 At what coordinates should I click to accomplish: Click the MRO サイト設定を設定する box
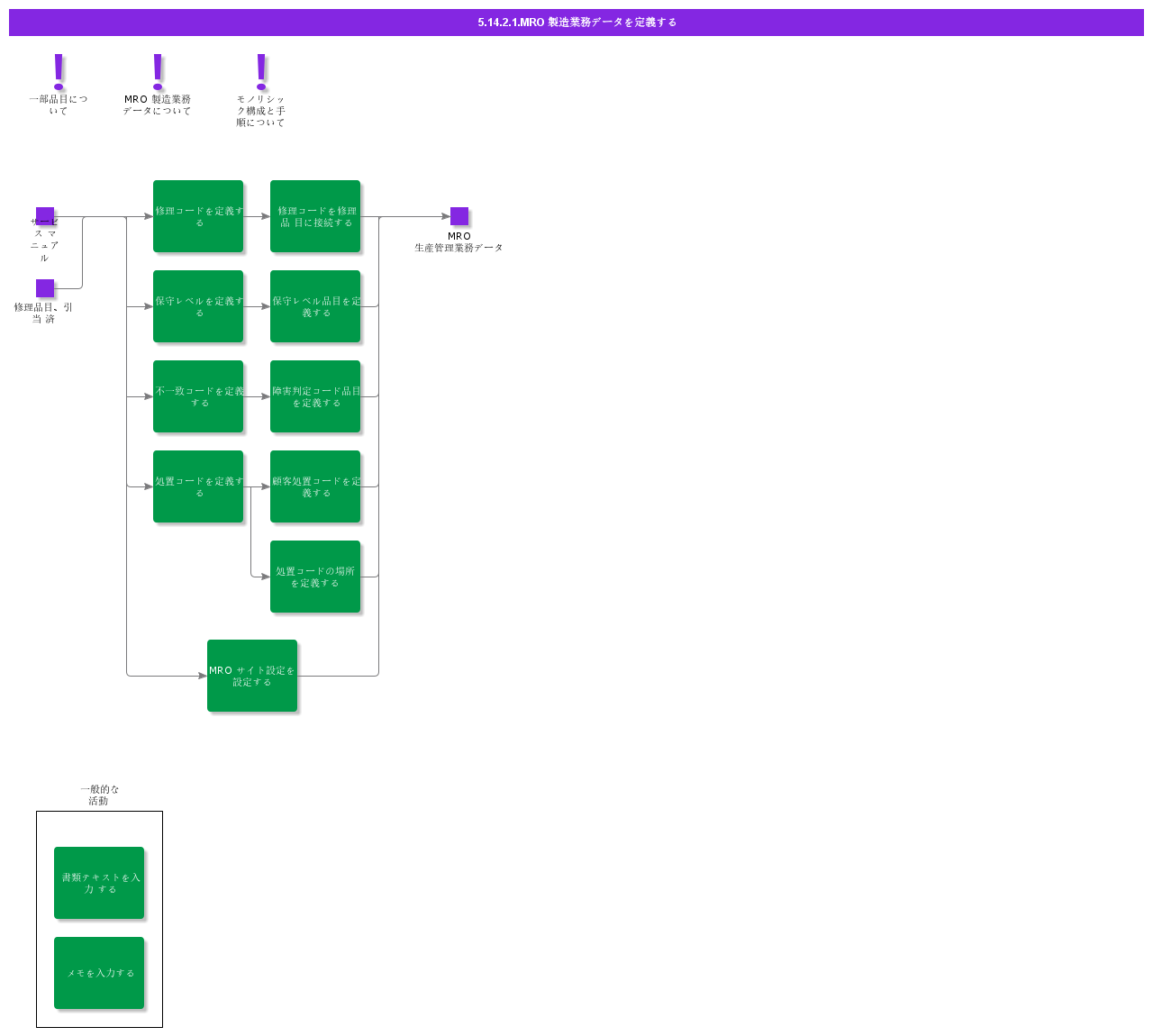[x=252, y=676]
